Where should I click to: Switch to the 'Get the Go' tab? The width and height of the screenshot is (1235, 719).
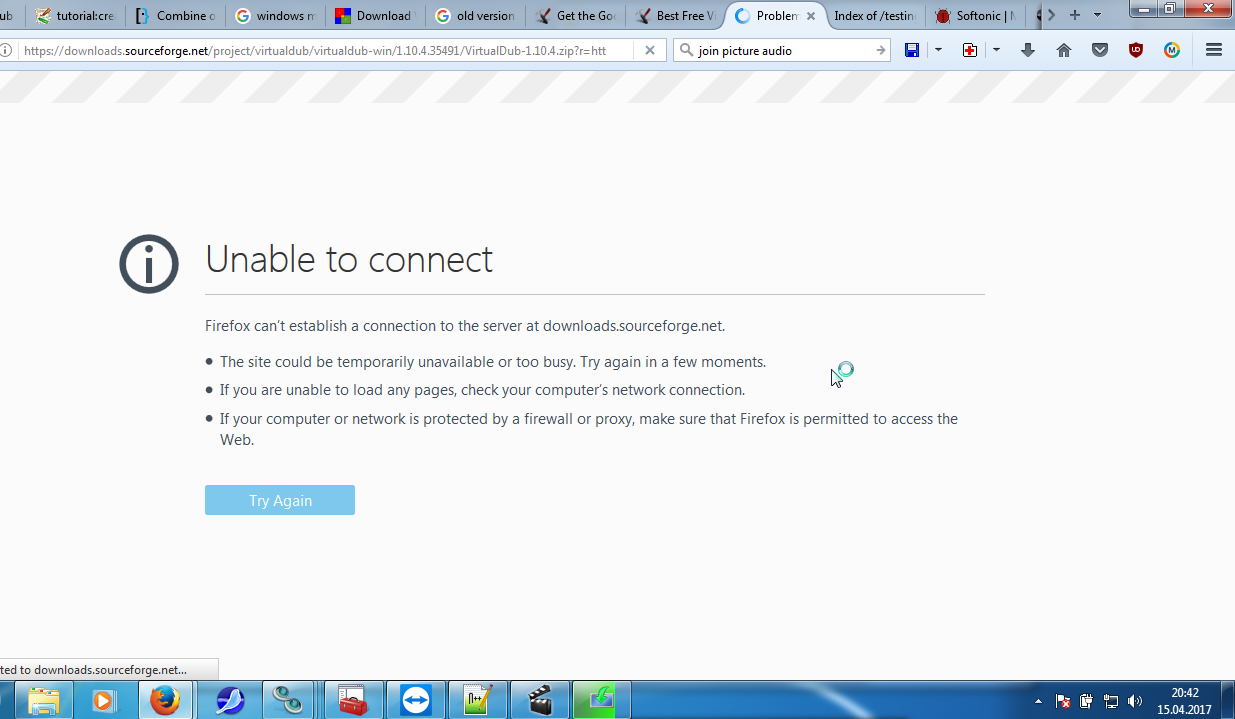576,16
